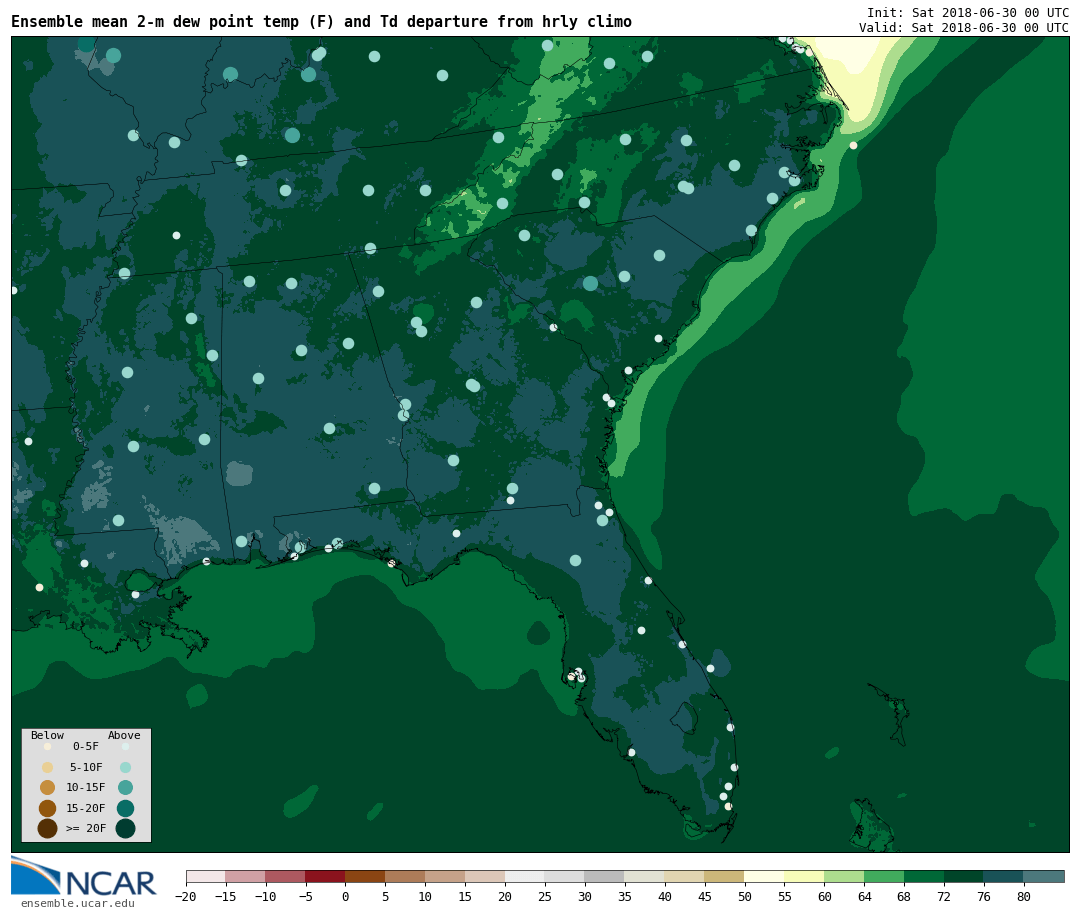This screenshot has height=915, width=1080.
Task: Click the map title about dew point temp
Action: 322,21
